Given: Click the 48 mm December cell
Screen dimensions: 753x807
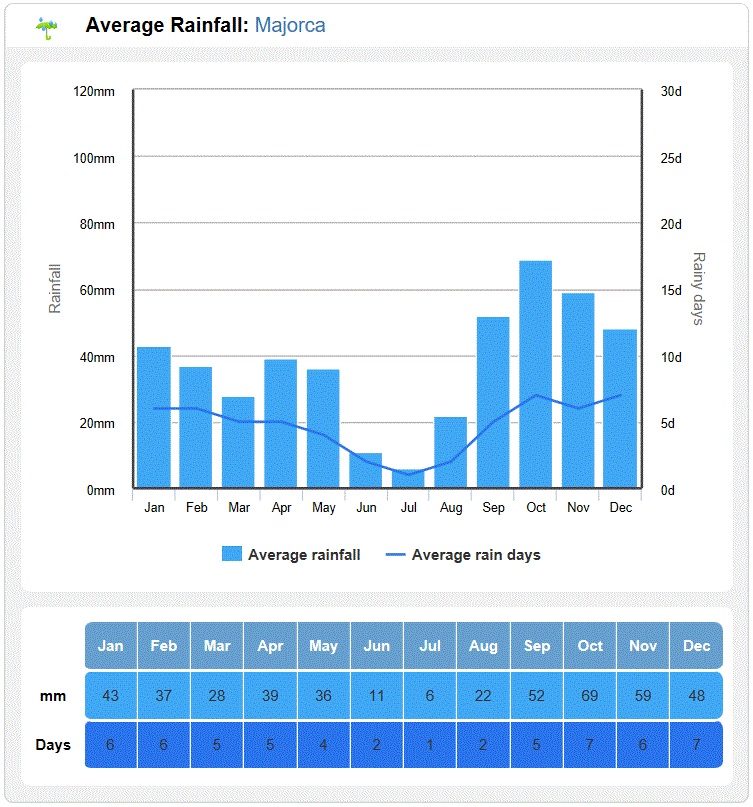Looking at the screenshot, I should [x=696, y=695].
